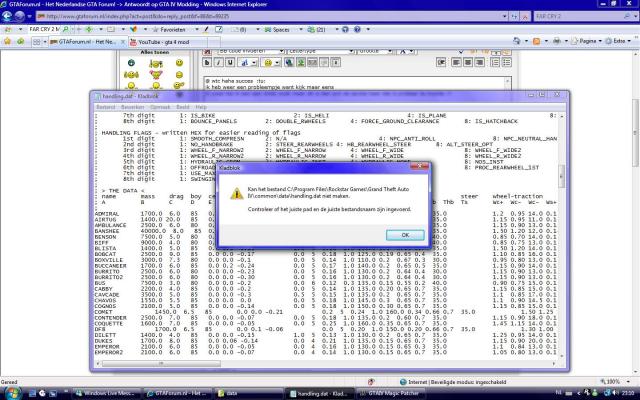Insert the green-hat smiley in top row

131,63
